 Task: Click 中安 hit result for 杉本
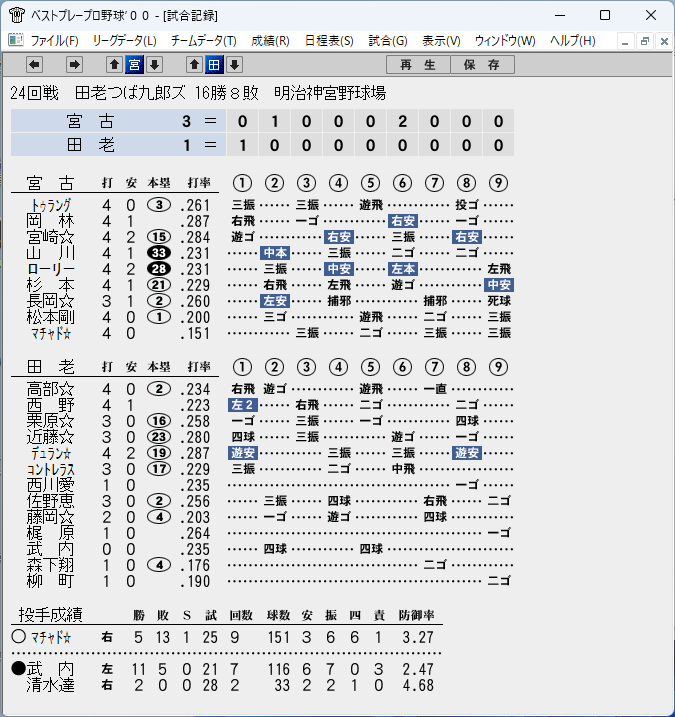coord(499,285)
